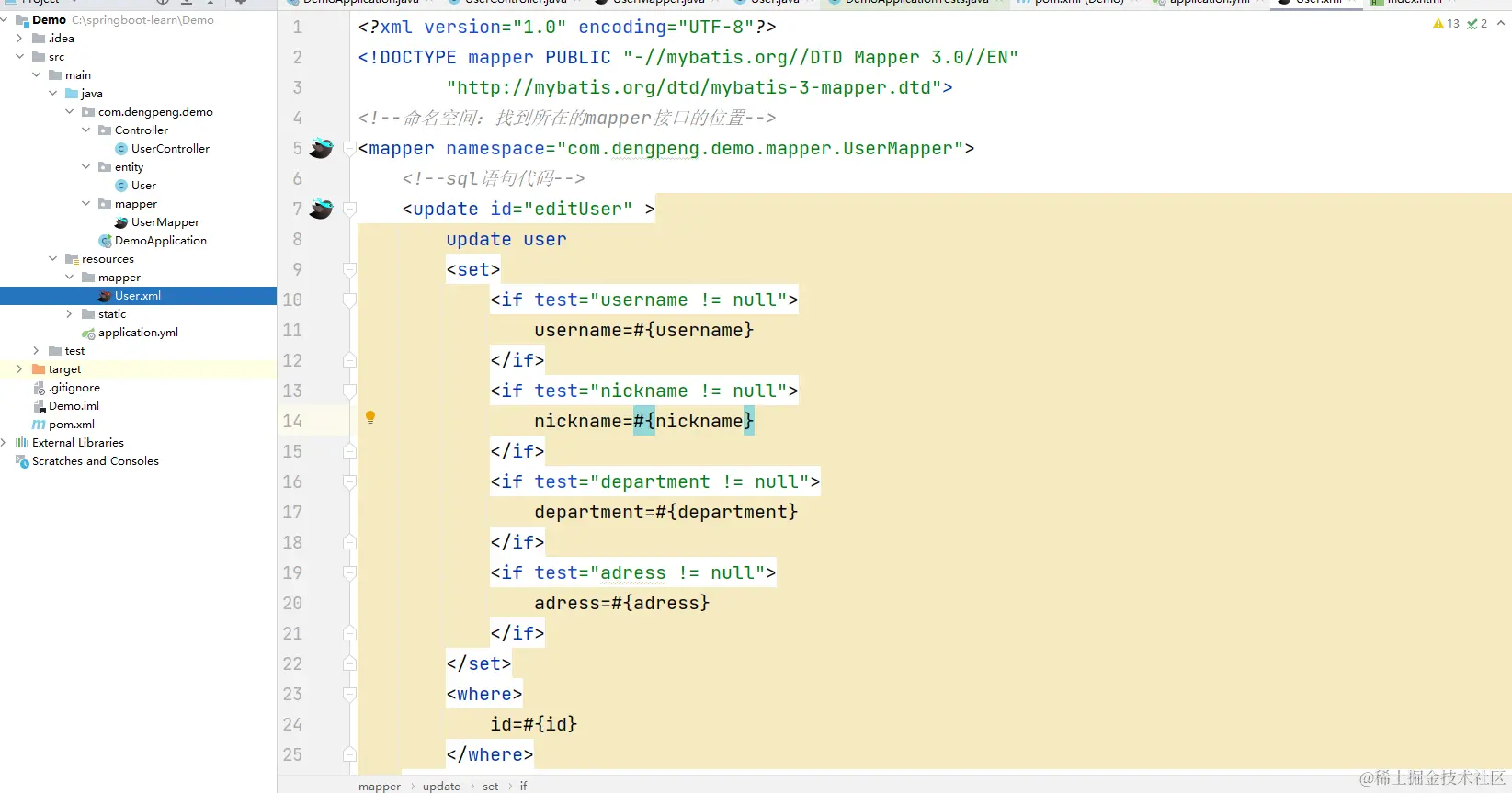Click the application.yml Spring config icon
Screen dimensions: 1512x793
(88, 333)
